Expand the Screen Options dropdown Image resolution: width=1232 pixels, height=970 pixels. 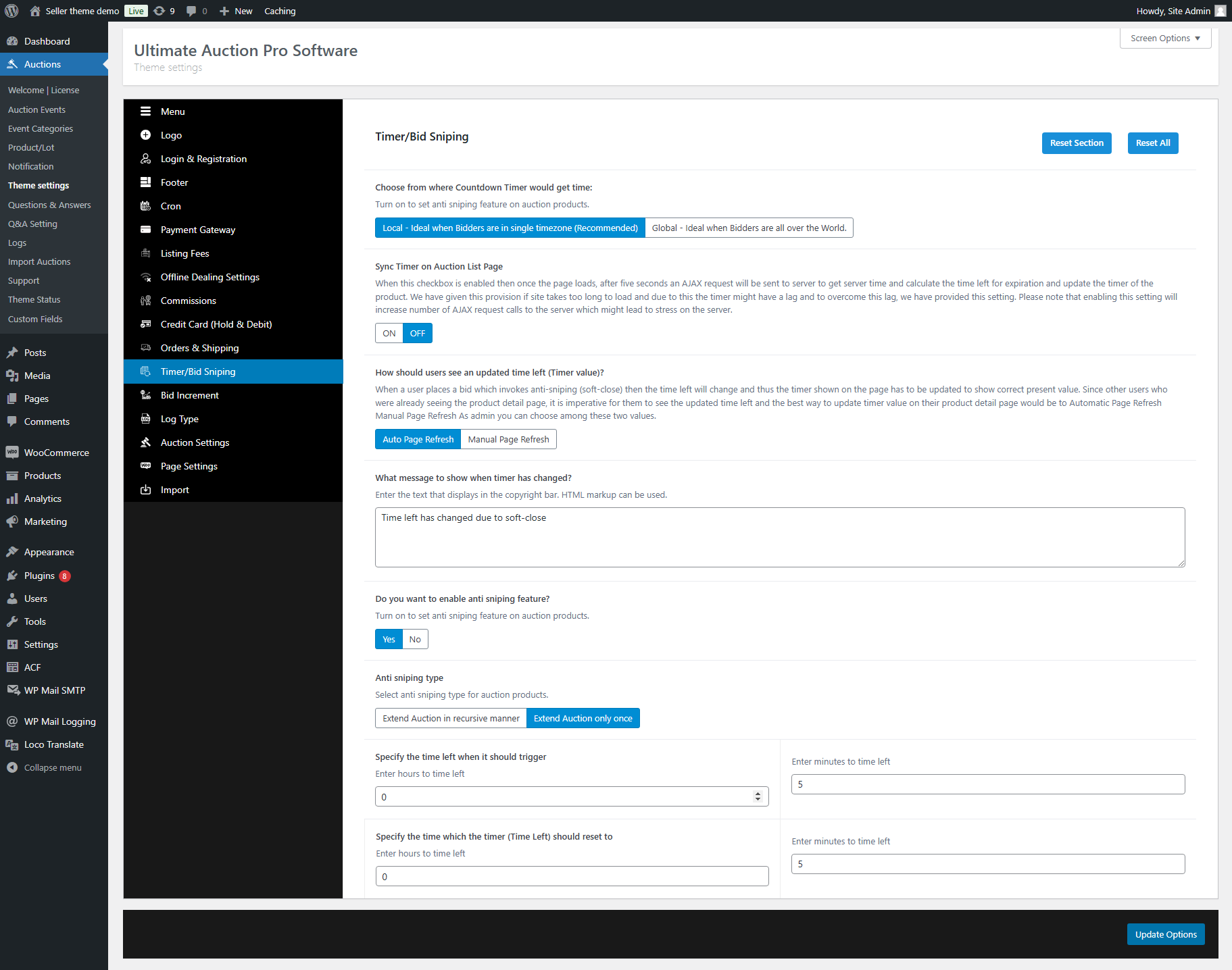[1165, 38]
